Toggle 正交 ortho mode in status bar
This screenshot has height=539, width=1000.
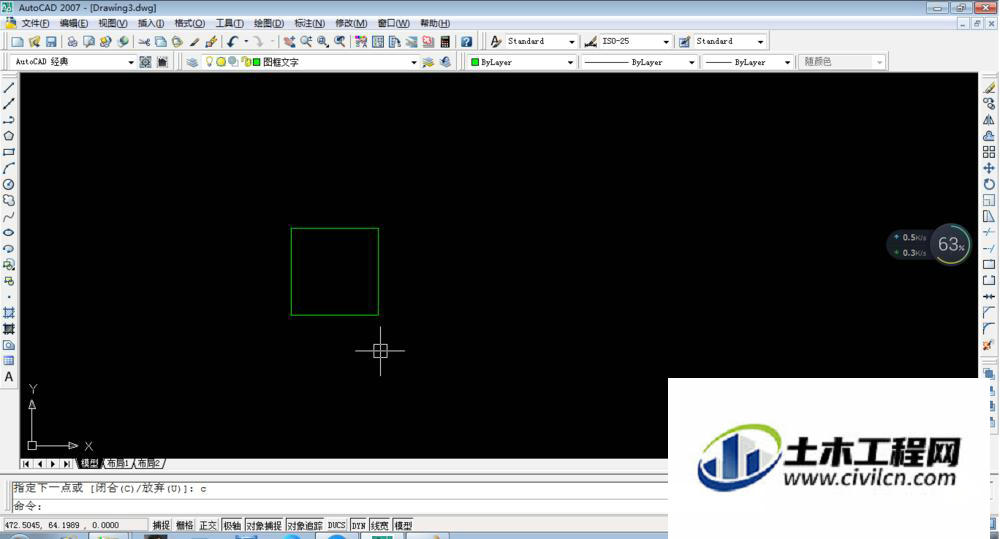click(208, 525)
